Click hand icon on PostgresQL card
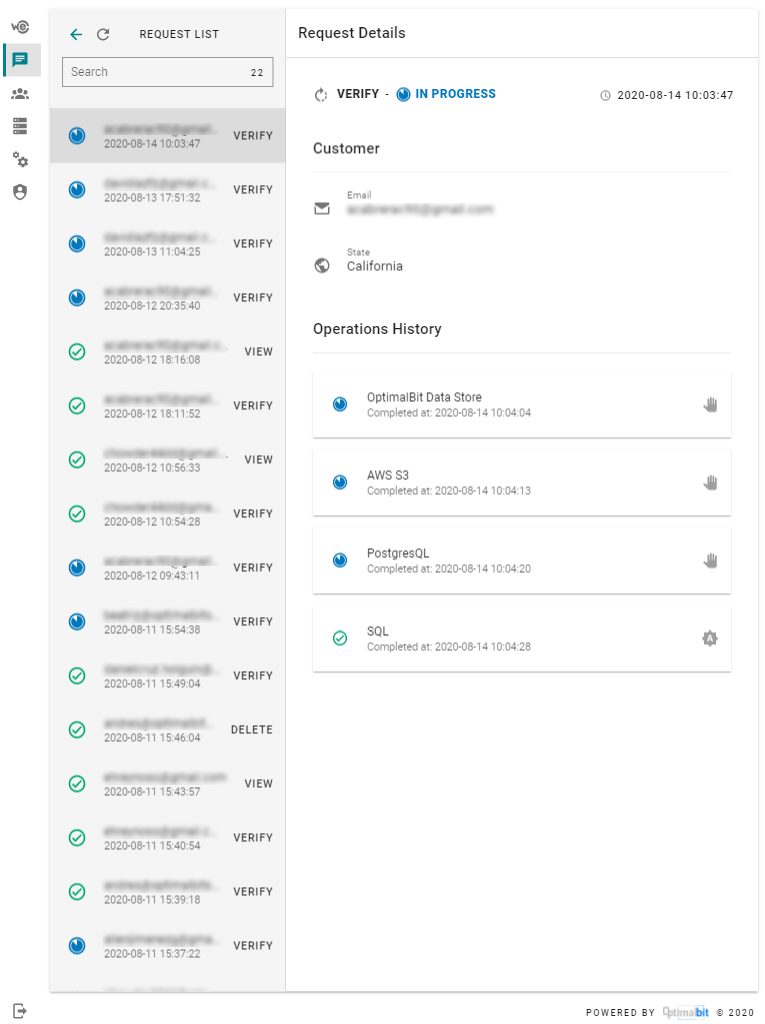This screenshot has width=765, height=1024. 710,560
